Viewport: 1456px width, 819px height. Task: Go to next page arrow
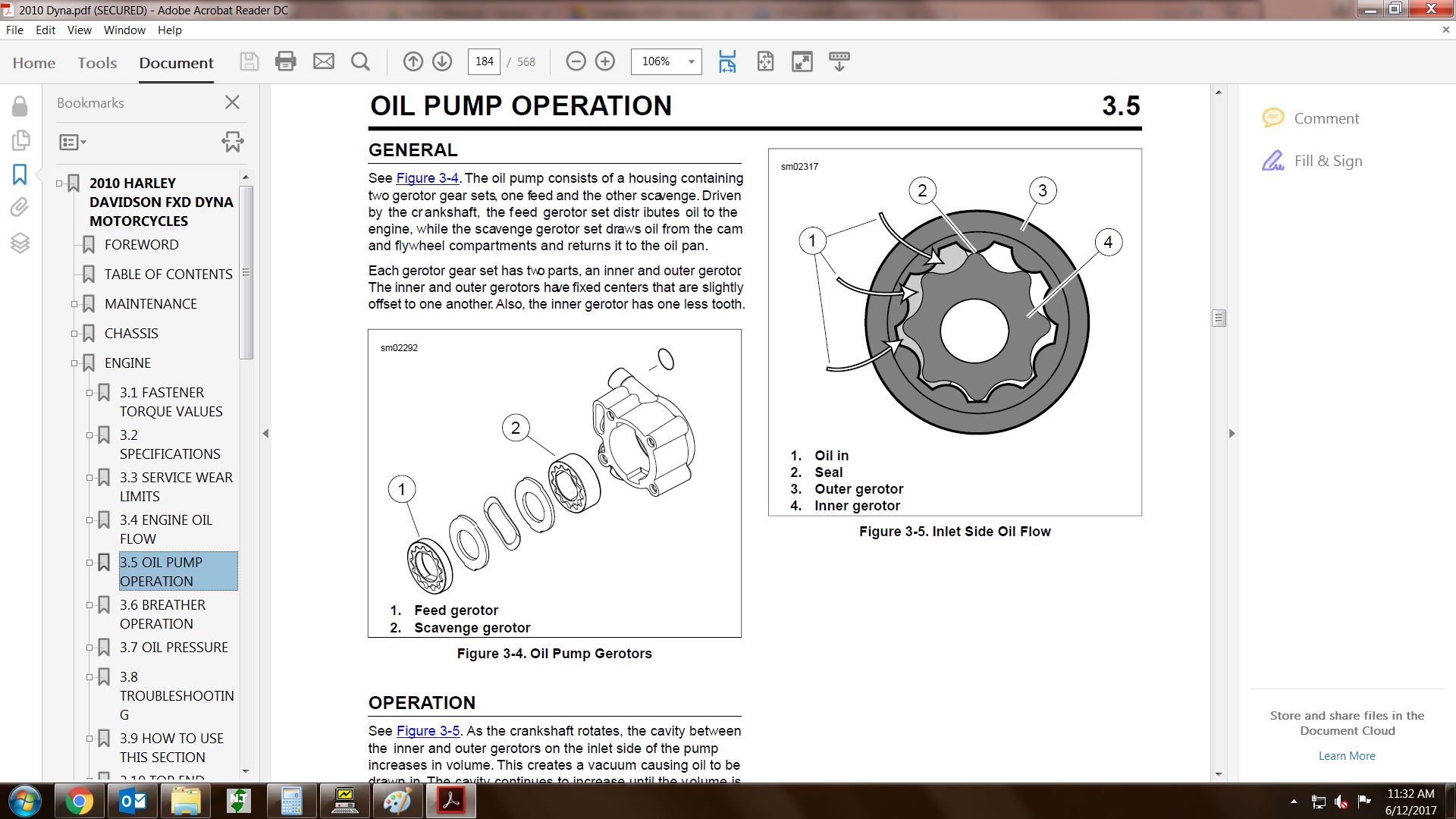(442, 61)
